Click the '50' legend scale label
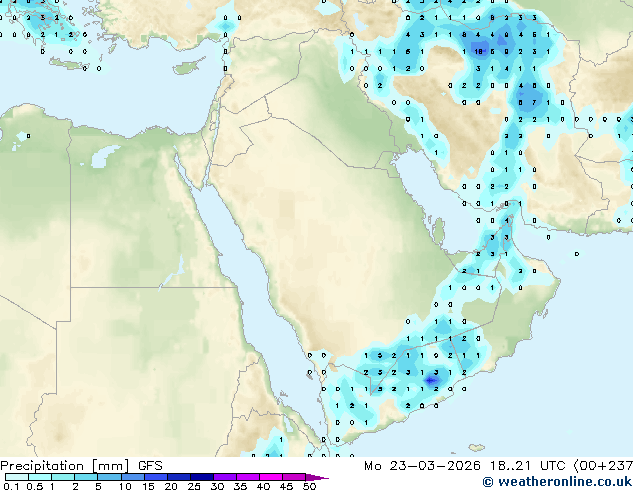This screenshot has width=634, height=490. (x=309, y=486)
